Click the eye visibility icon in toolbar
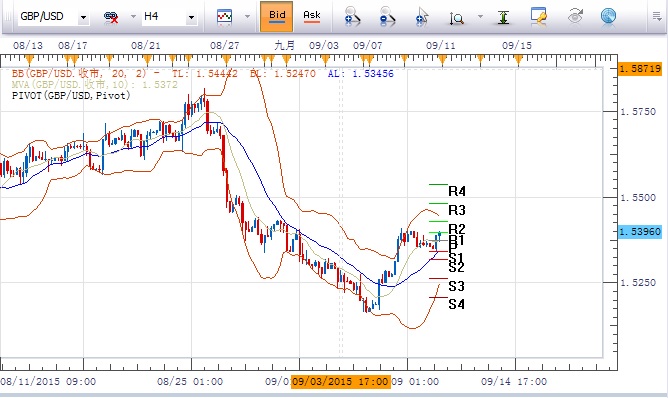668x398 pixels. click(x=575, y=17)
